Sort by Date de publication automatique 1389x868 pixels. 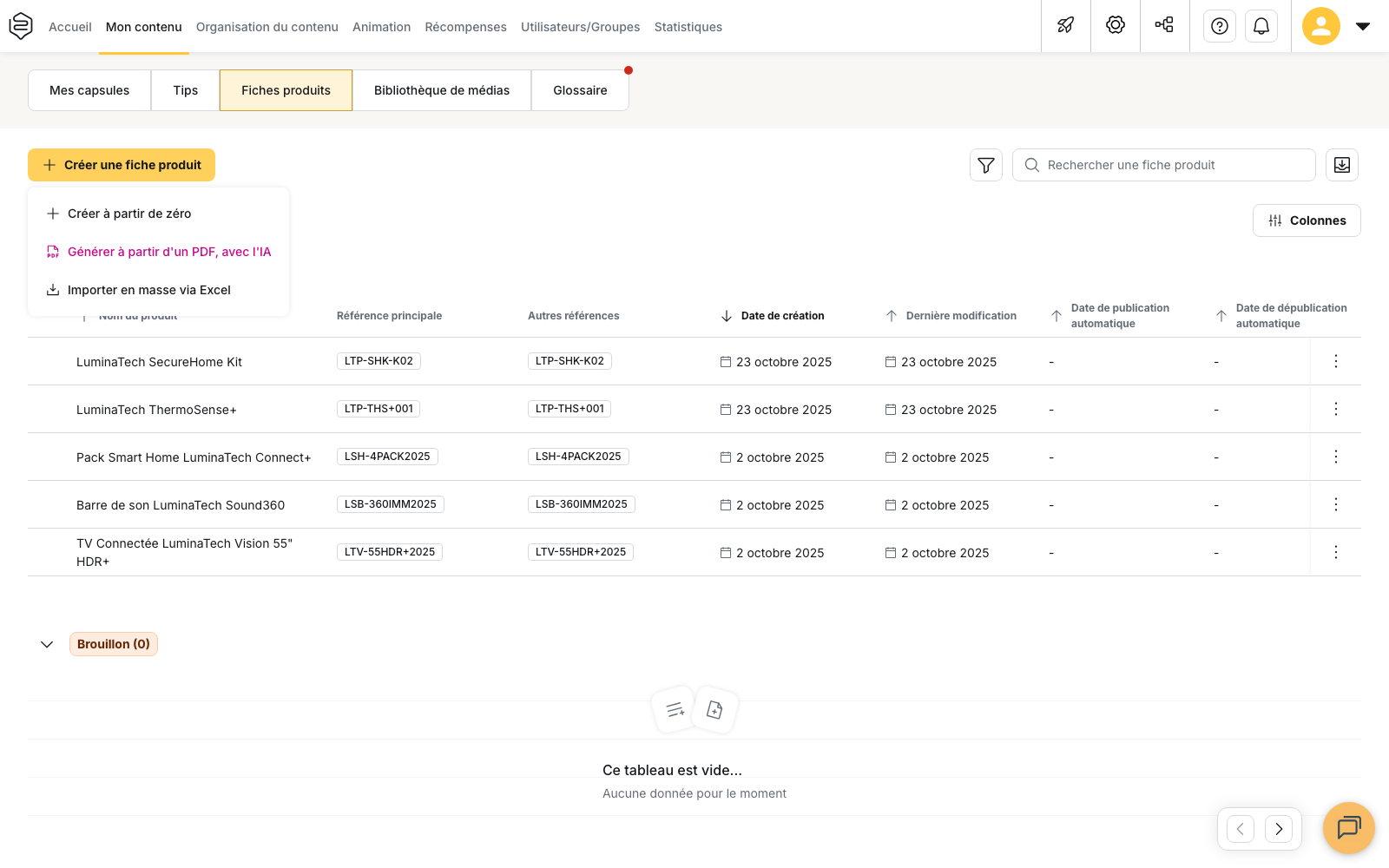tap(1110, 316)
